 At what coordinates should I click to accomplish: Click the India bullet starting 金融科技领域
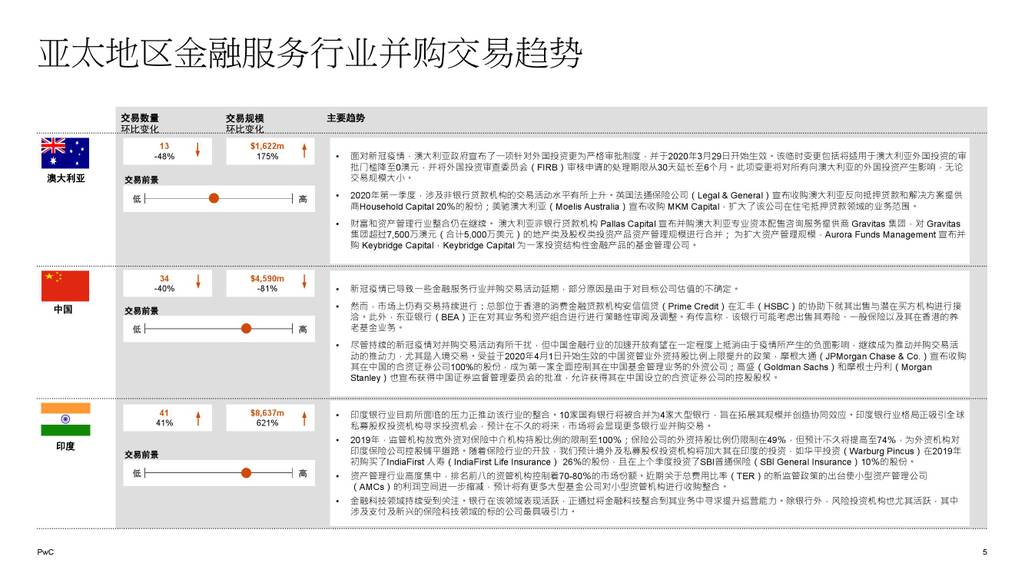[x=654, y=506]
